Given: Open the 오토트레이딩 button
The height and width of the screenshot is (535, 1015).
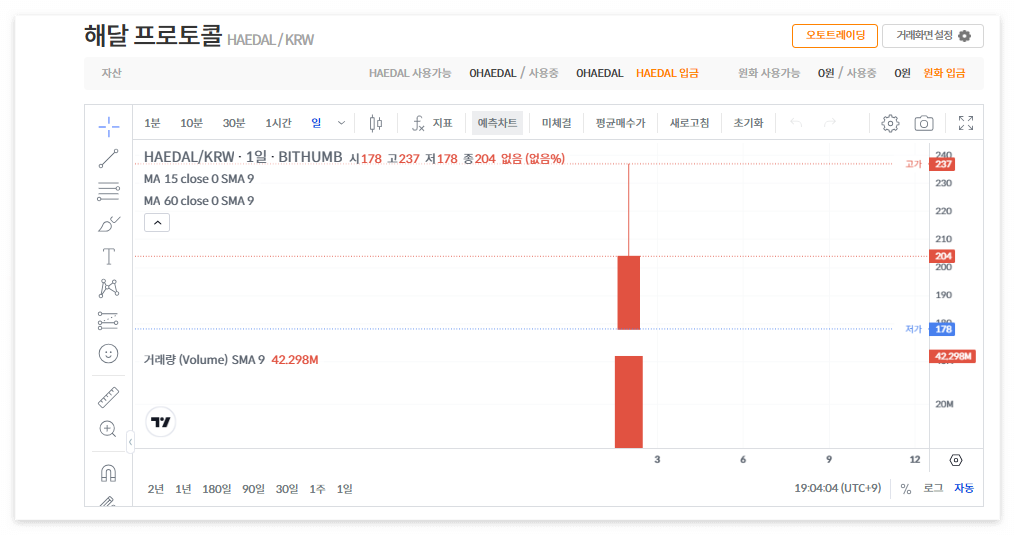Looking at the screenshot, I should coord(835,36).
